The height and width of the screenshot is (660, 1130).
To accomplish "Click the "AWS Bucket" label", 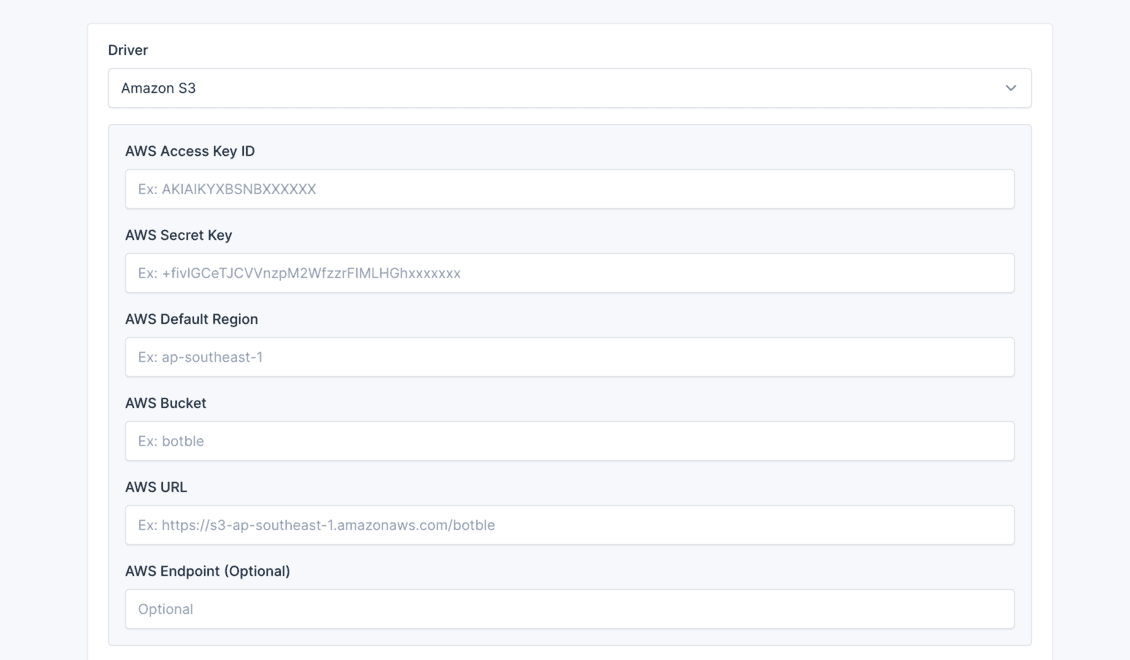I will tap(165, 403).
